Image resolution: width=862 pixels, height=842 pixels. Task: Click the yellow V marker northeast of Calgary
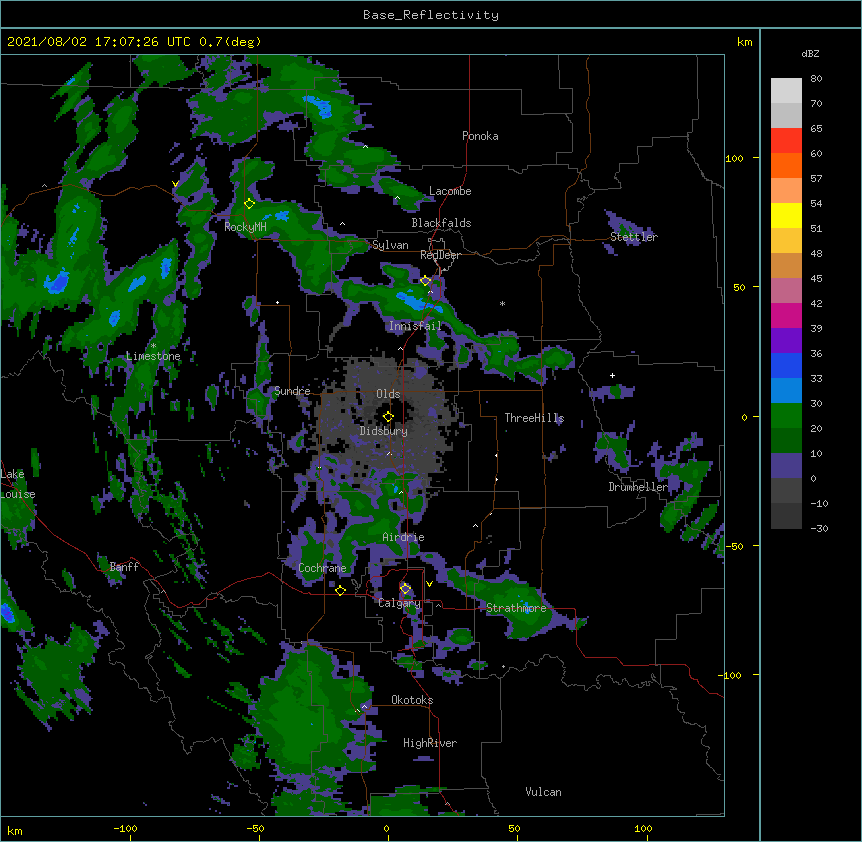coord(429,584)
